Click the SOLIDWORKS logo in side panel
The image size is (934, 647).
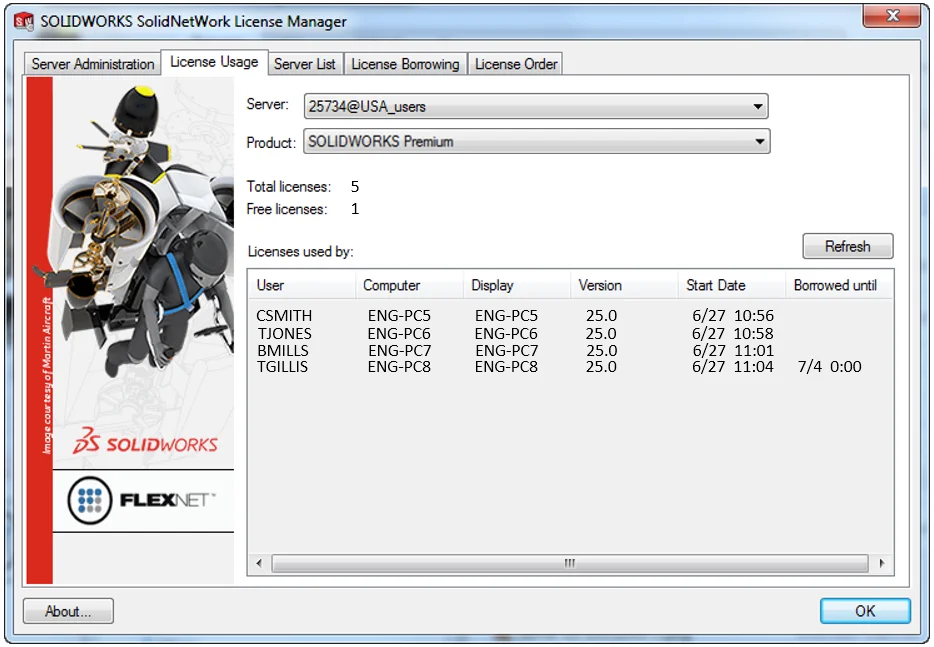pos(145,443)
